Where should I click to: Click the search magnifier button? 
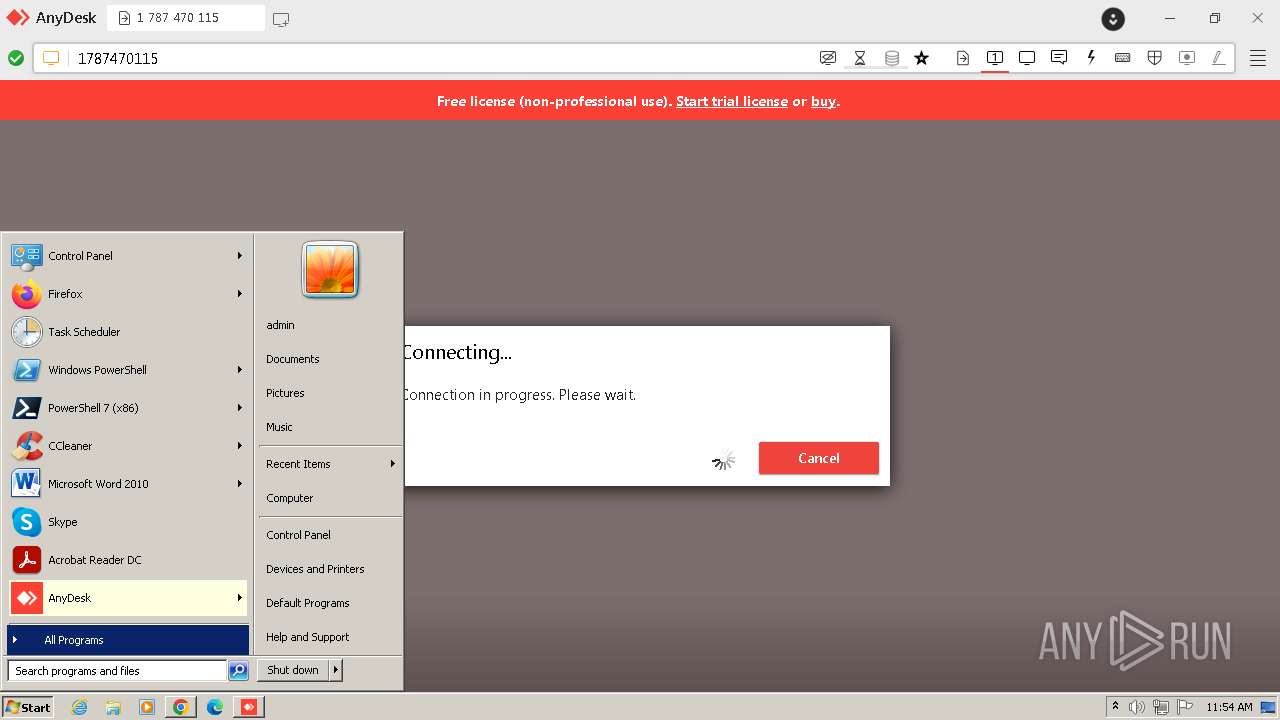238,671
